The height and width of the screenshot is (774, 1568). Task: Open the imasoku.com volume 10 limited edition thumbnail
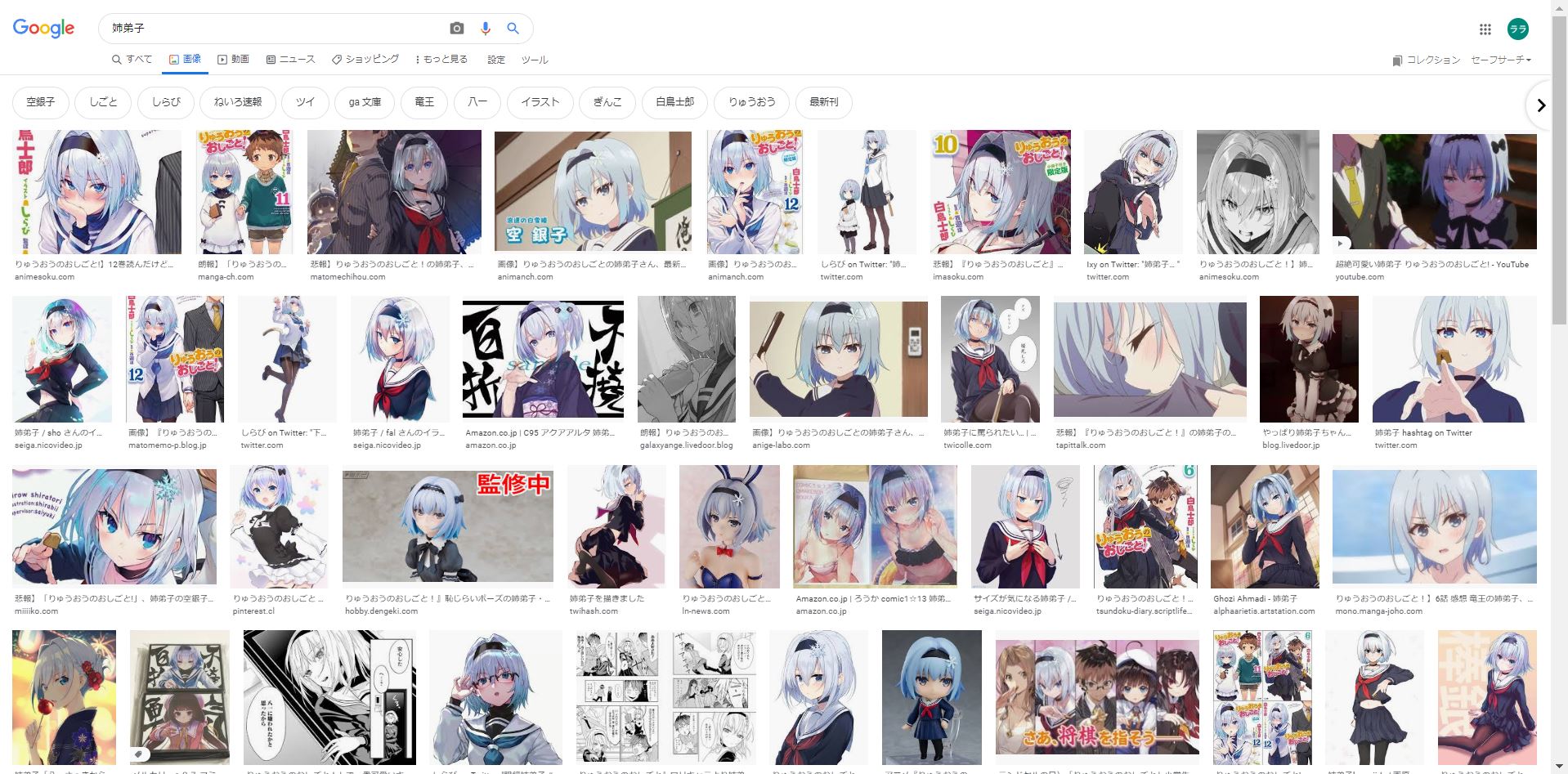1001,192
